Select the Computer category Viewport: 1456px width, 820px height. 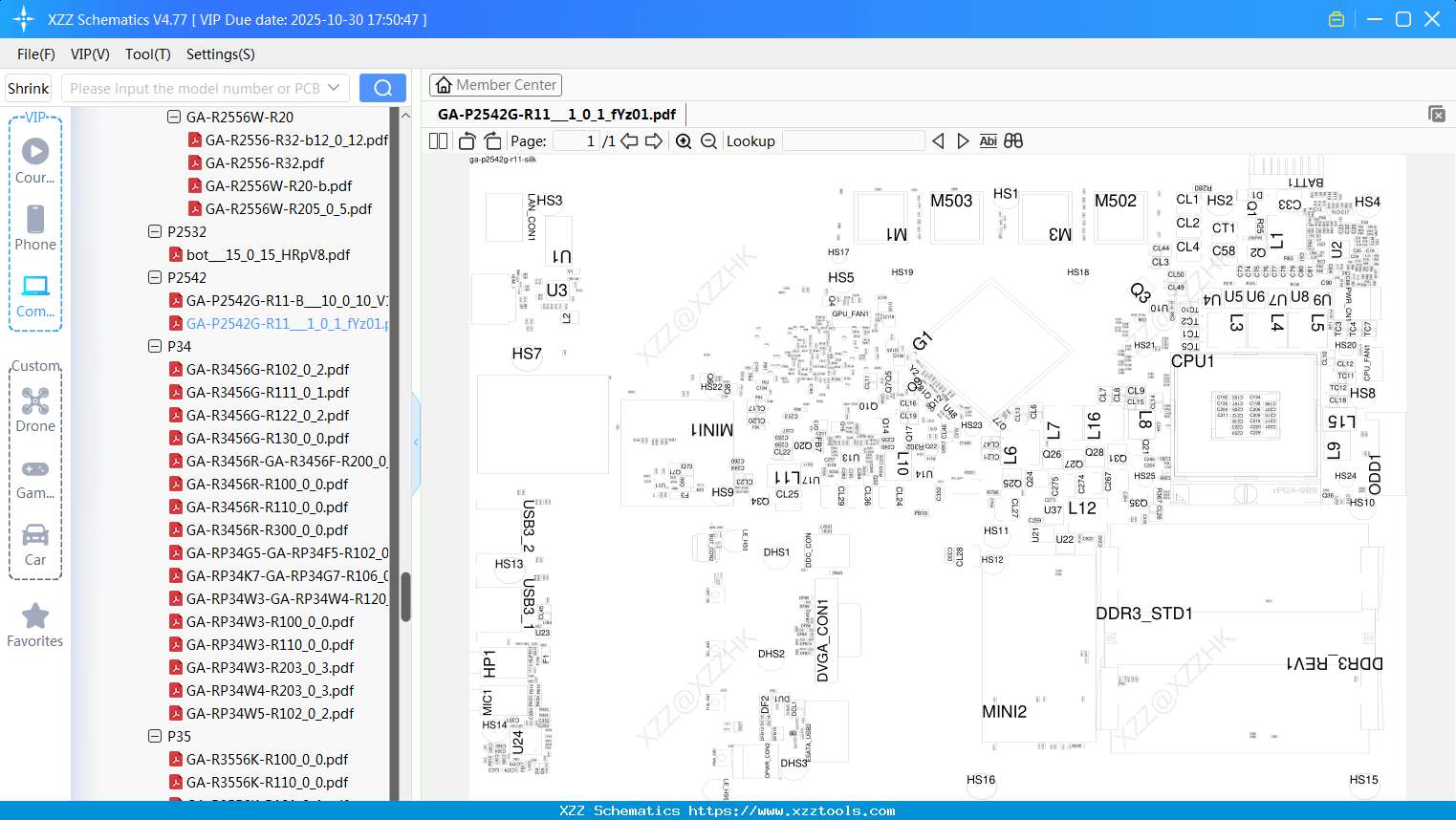(x=35, y=295)
